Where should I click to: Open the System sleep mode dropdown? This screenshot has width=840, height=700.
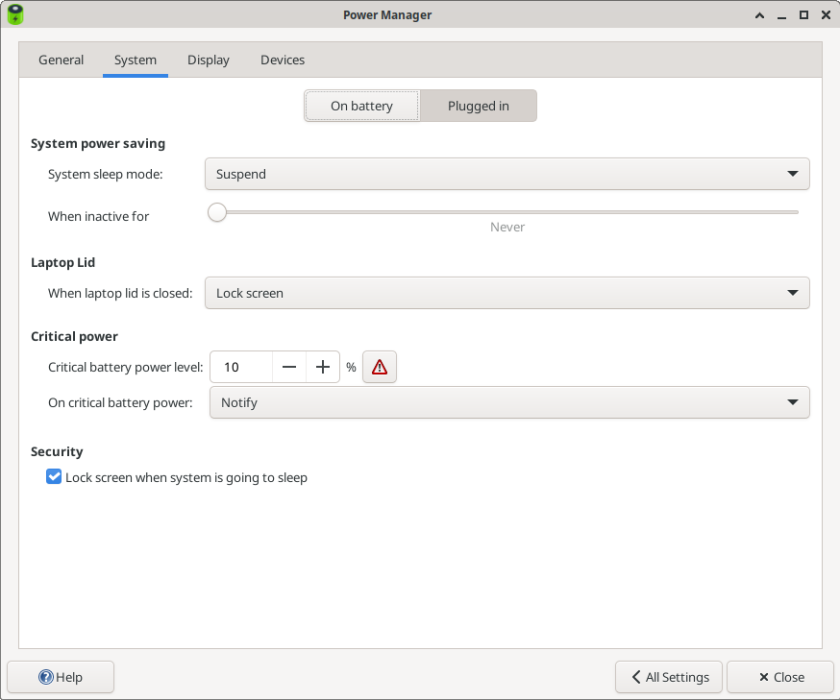(505, 173)
